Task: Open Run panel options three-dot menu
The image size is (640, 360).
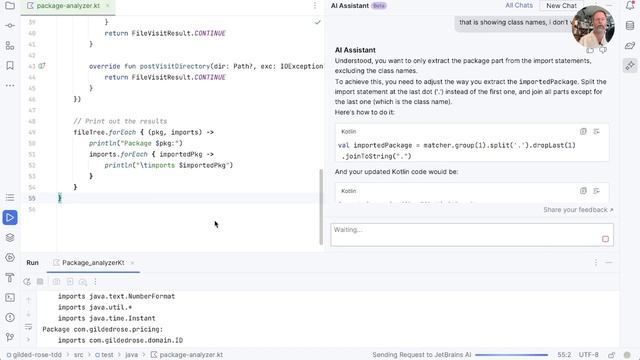Action: tap(596, 262)
